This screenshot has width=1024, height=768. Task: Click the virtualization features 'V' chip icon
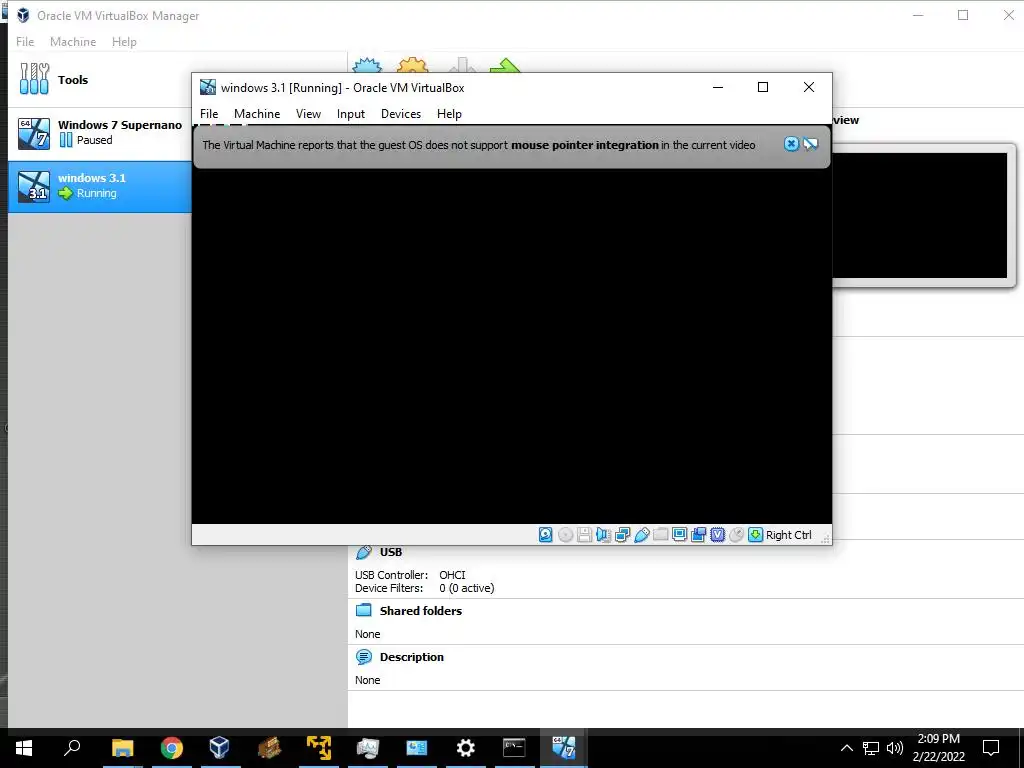tap(717, 535)
